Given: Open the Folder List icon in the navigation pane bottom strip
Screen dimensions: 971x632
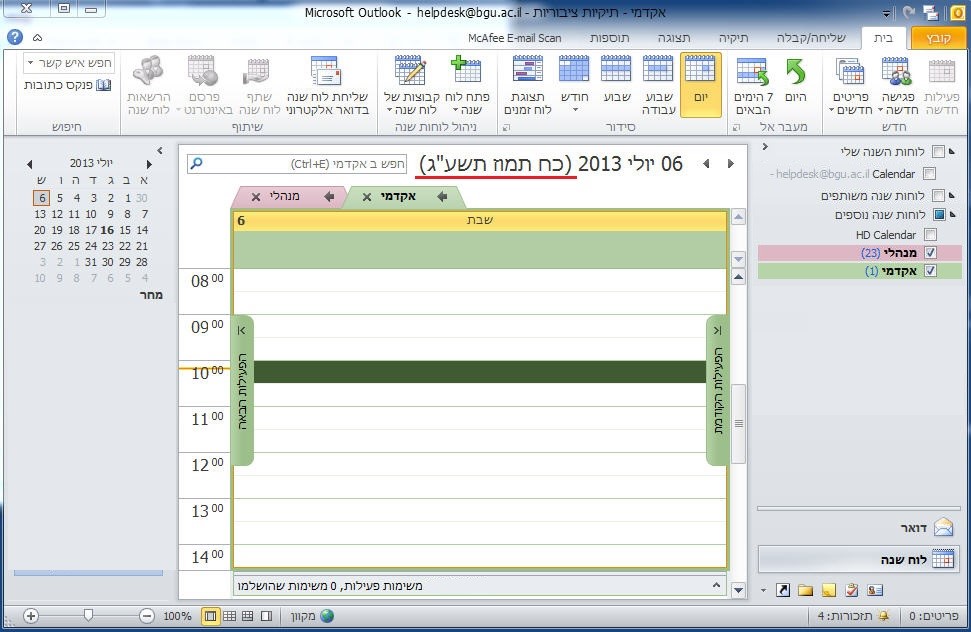Looking at the screenshot, I should pyautogui.click(x=806, y=590).
